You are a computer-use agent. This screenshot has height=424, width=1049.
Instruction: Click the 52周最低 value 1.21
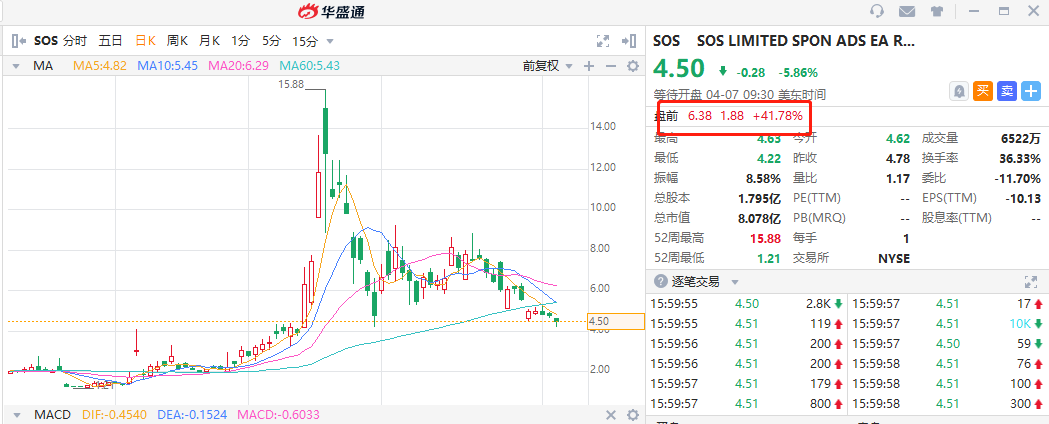pos(770,257)
